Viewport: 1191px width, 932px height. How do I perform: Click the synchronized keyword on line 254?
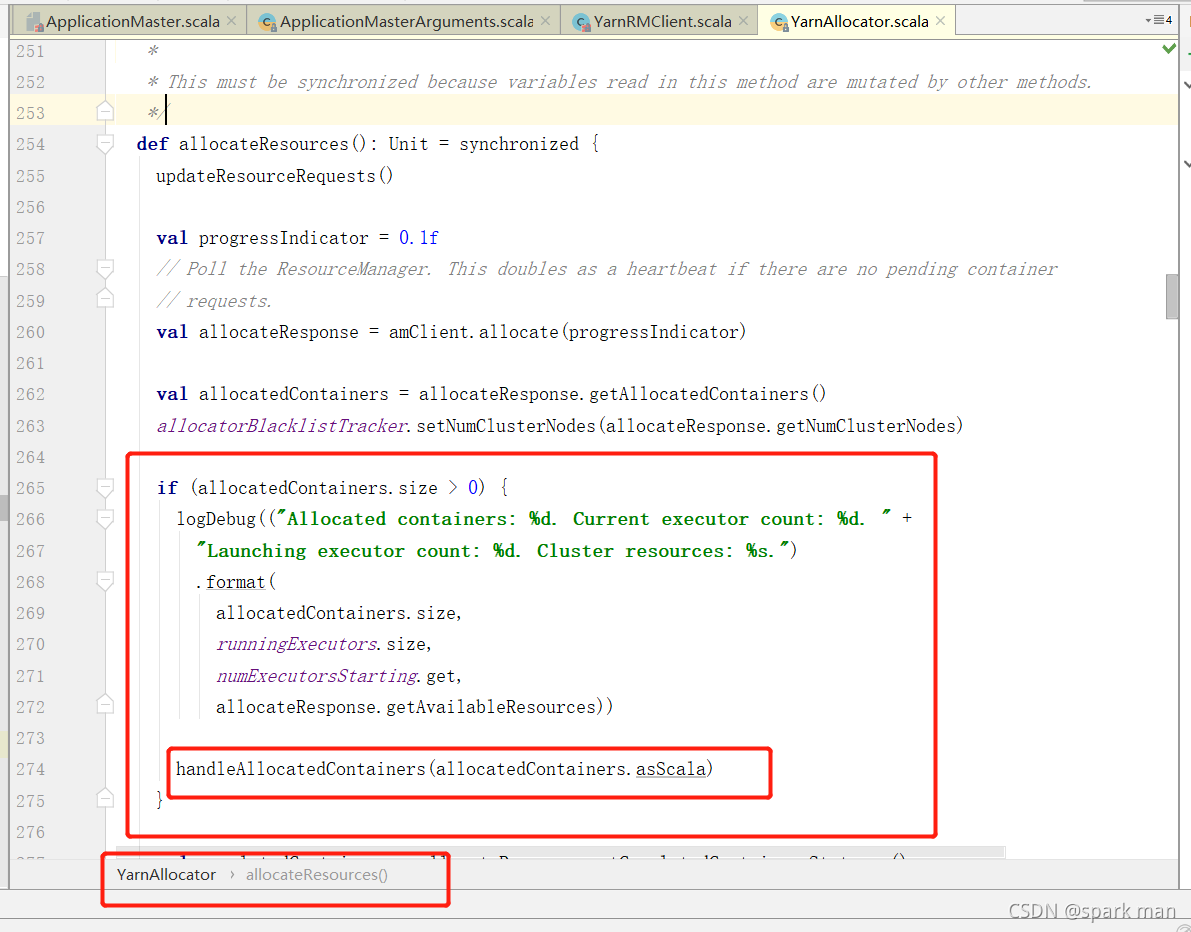(519, 144)
